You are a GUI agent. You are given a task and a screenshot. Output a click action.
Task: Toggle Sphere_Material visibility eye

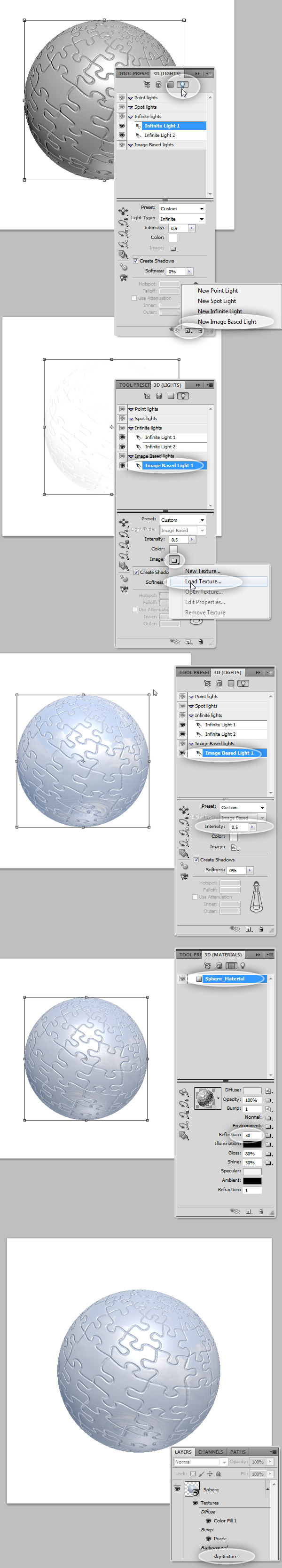(x=182, y=979)
